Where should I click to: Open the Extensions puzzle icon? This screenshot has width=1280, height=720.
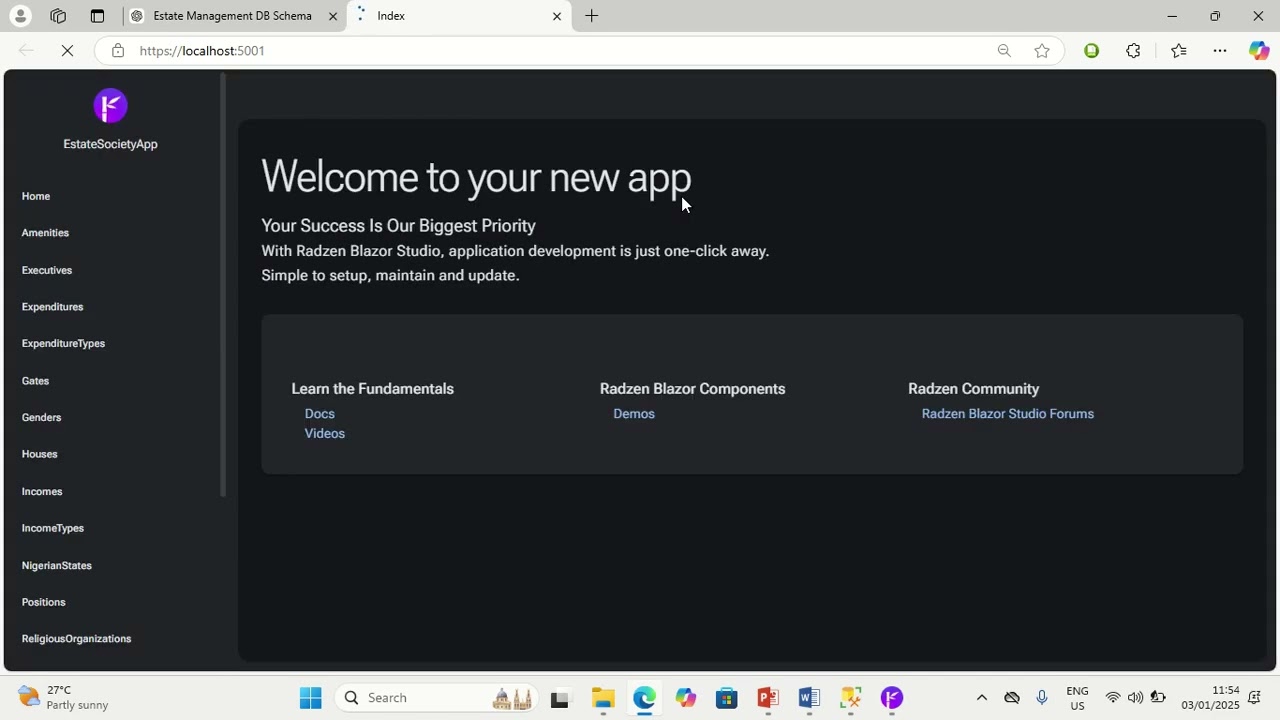[x=1133, y=51]
